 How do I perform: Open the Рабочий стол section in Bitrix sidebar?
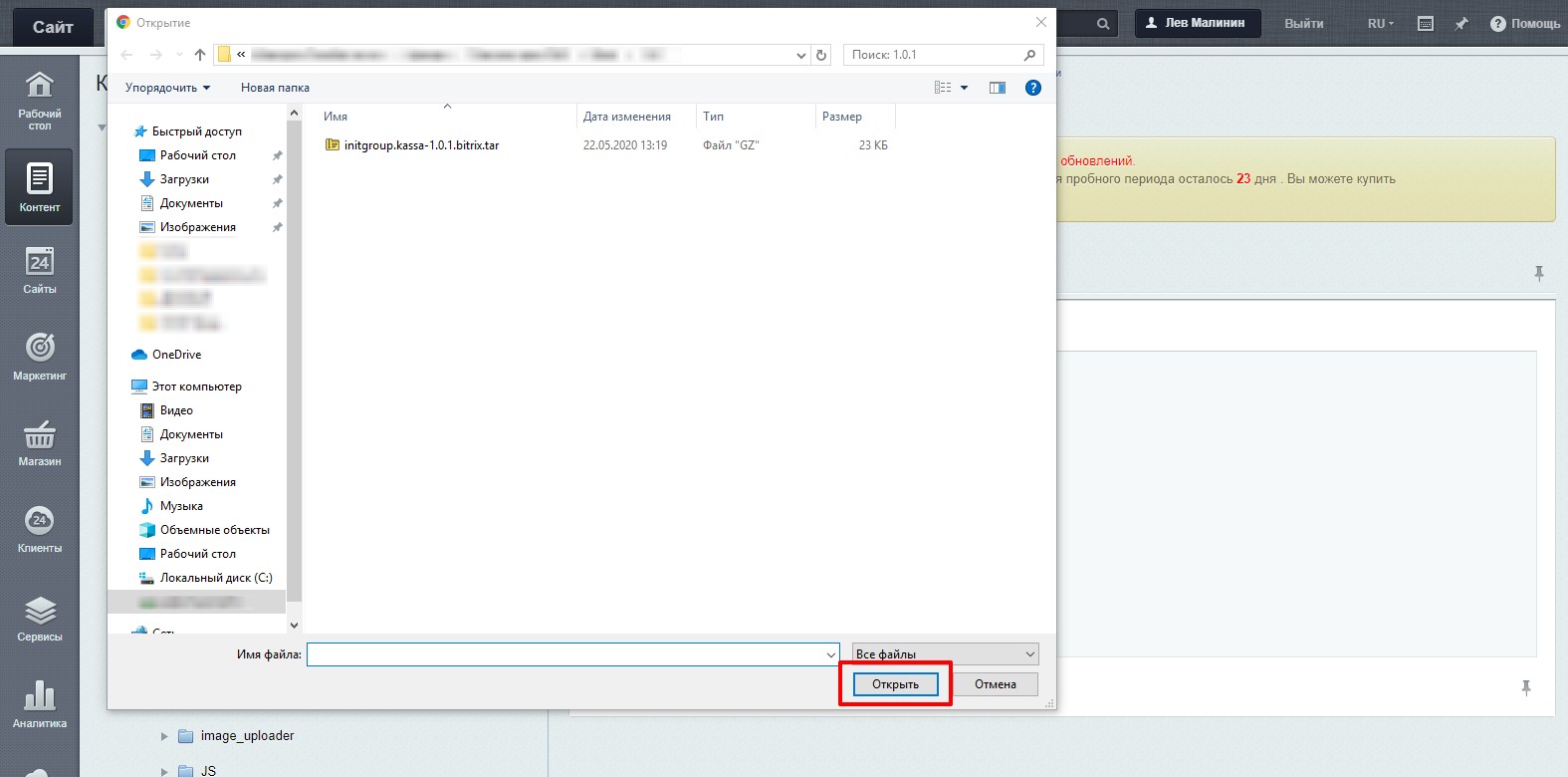39,102
